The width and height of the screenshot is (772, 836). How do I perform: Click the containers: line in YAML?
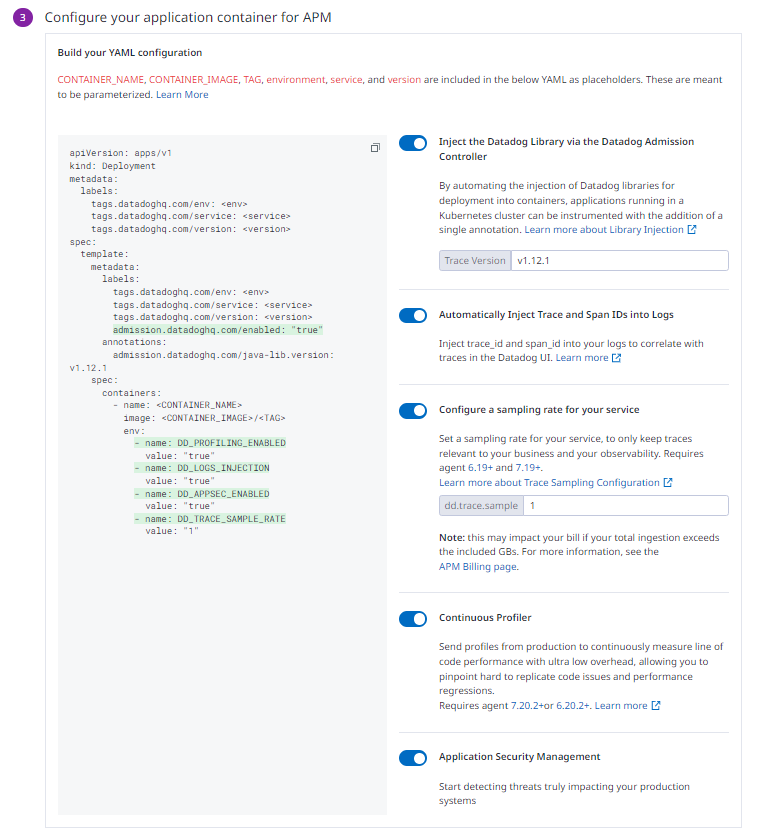(x=131, y=393)
